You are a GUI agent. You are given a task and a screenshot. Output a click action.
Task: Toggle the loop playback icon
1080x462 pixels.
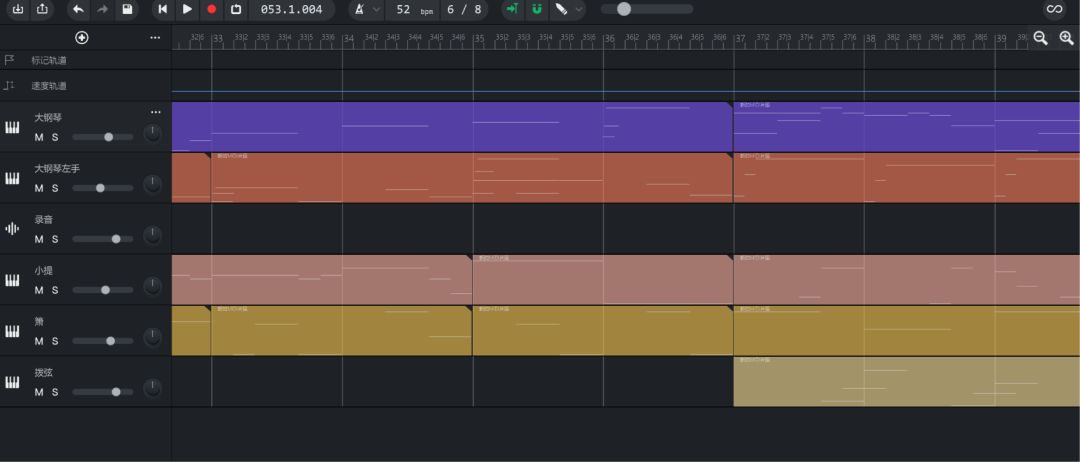coord(236,9)
